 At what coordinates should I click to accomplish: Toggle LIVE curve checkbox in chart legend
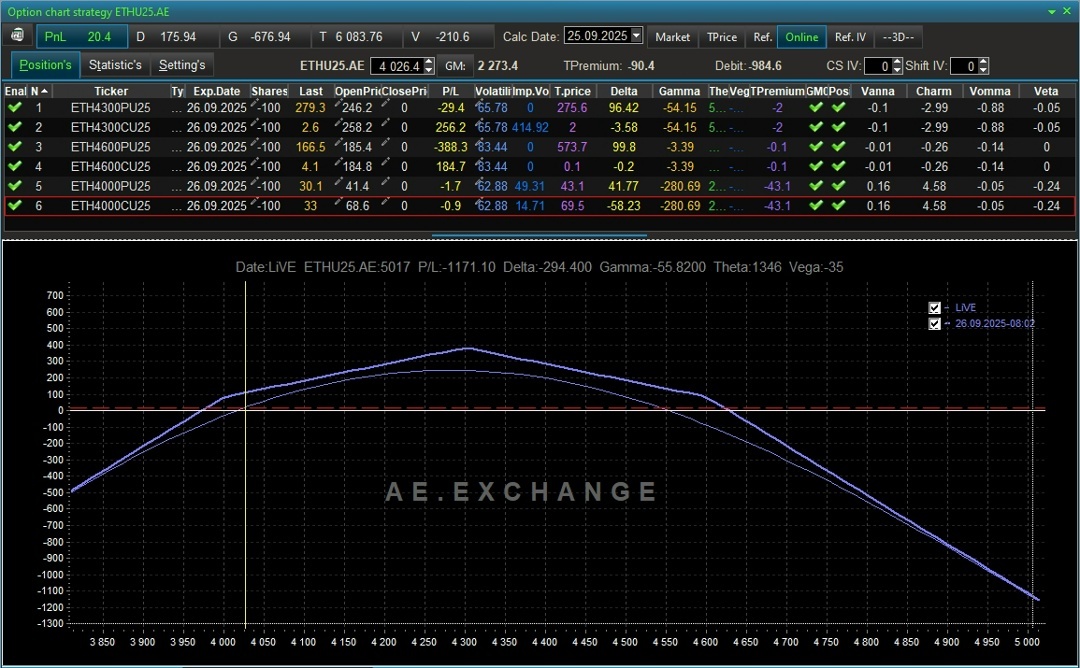(935, 308)
